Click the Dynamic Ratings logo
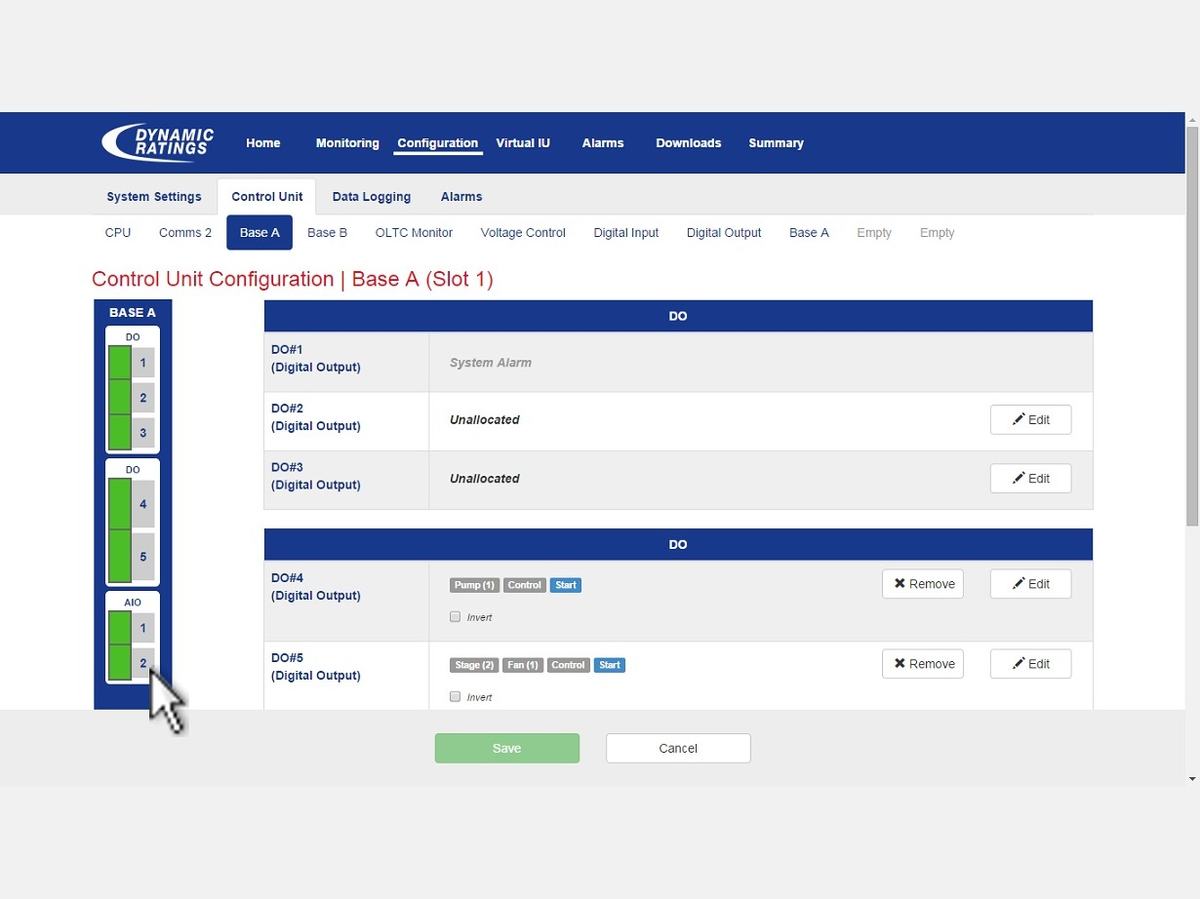Image resolution: width=1200 pixels, height=899 pixels. (158, 142)
